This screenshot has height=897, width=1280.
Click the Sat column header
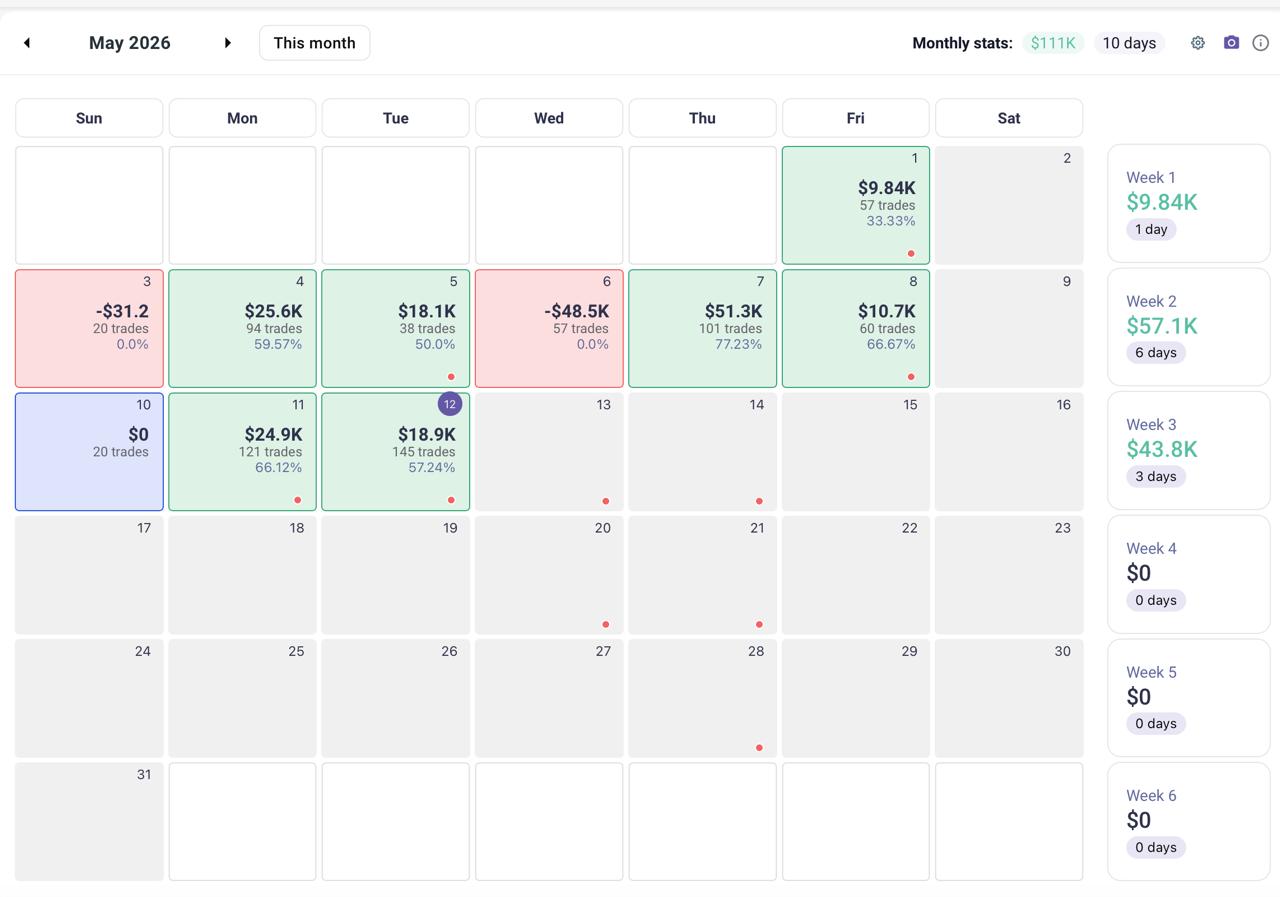click(x=1009, y=118)
